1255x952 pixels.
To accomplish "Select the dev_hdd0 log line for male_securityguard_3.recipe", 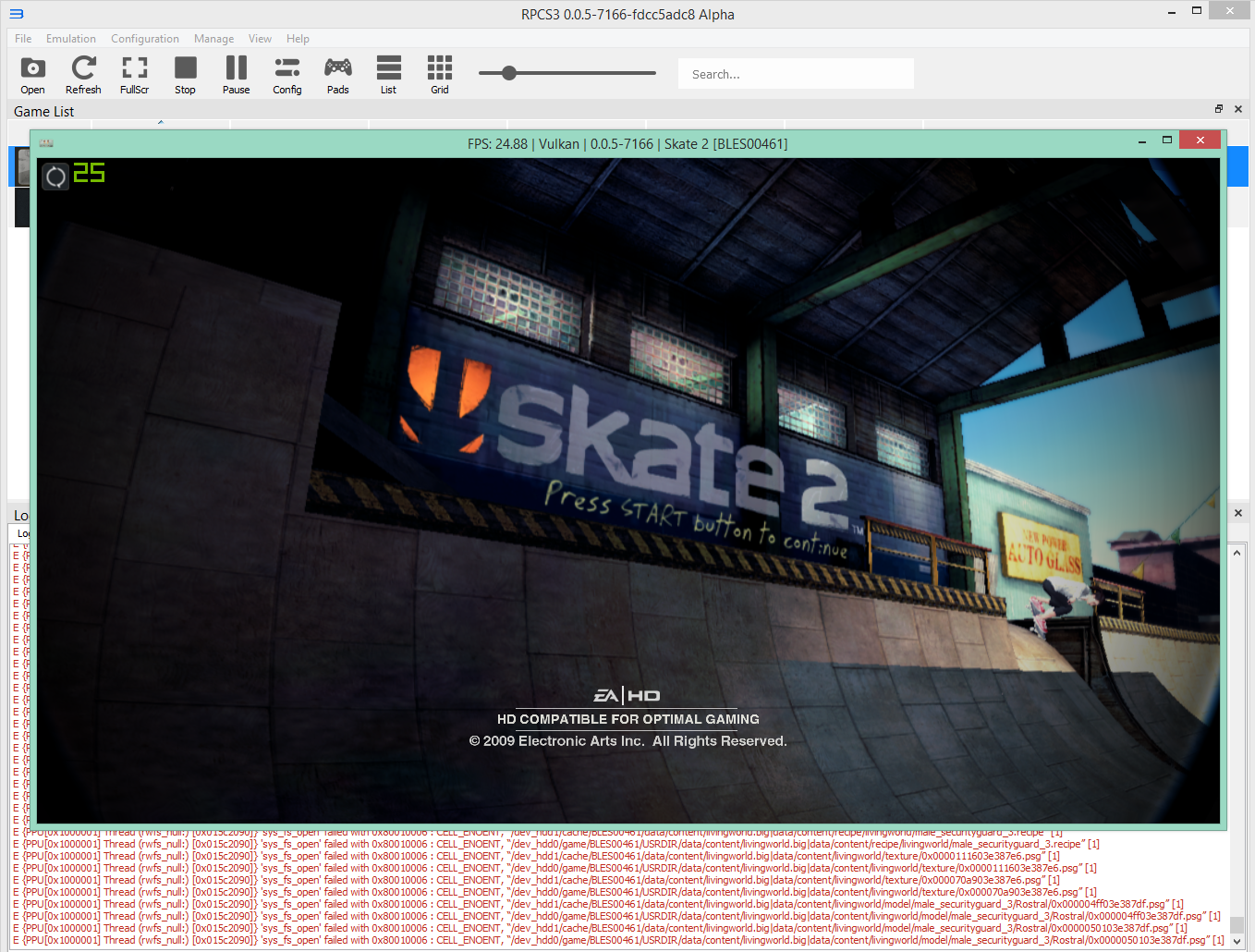I will [556, 844].
